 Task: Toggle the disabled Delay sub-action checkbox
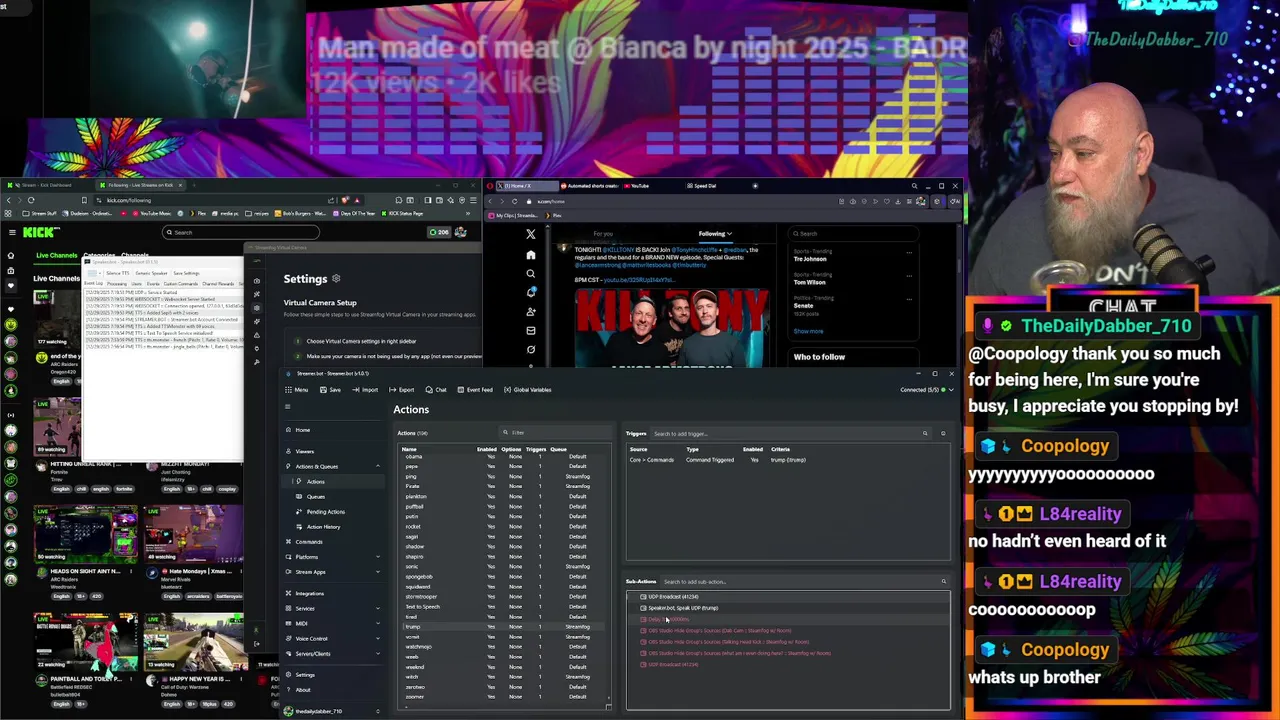[x=643, y=620]
